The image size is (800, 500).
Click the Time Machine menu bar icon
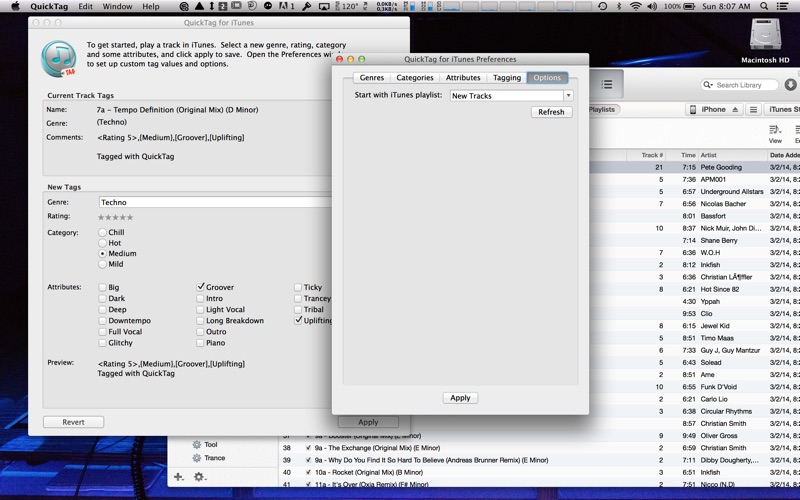(x=603, y=7)
